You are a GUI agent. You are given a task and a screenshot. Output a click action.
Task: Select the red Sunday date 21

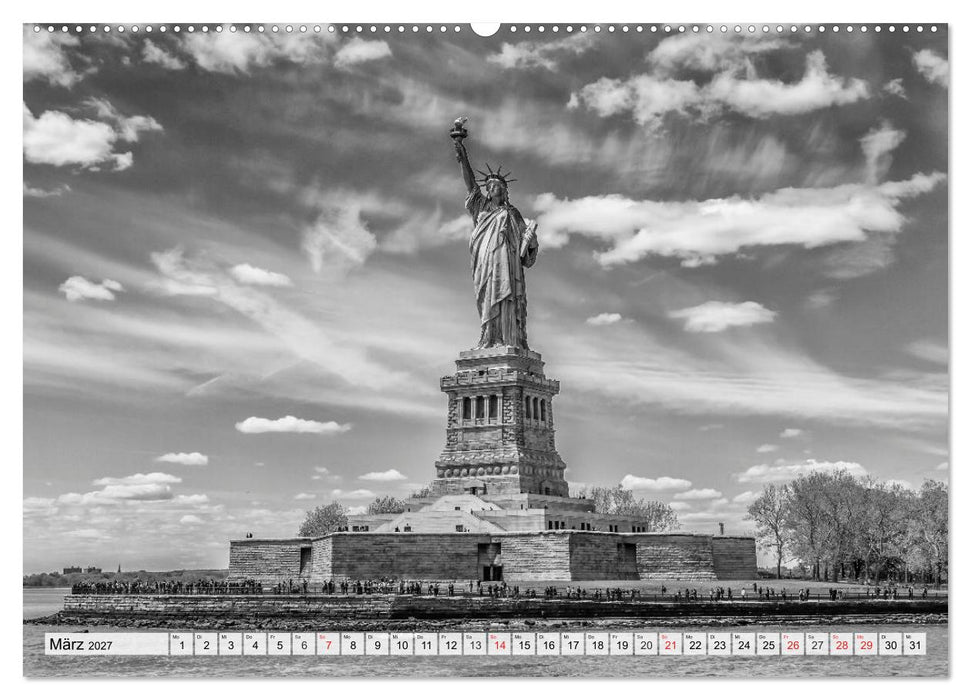tap(671, 644)
